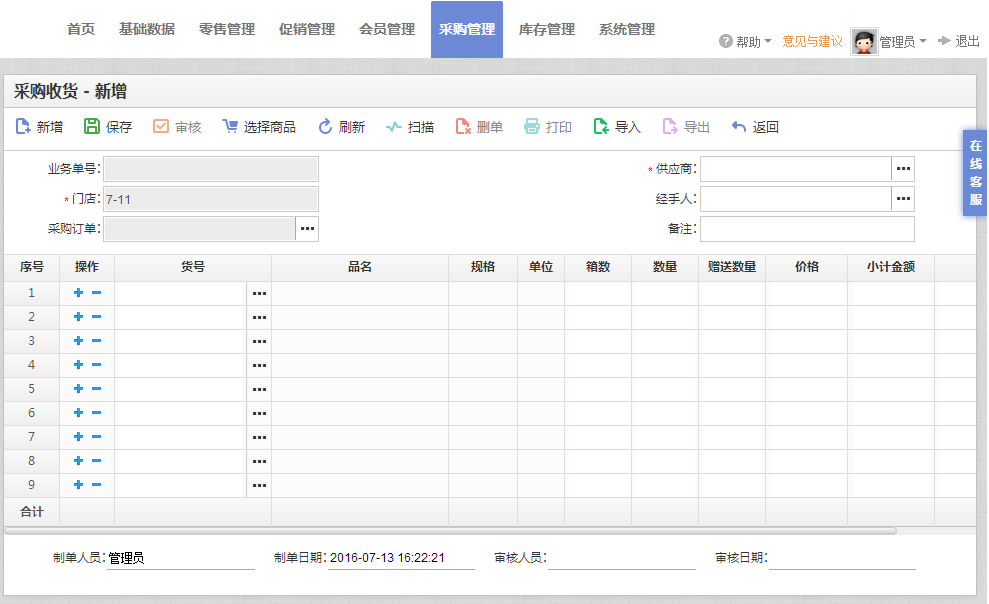The height and width of the screenshot is (604, 989).
Task: Expand the 帮助 help dropdown arrow
Action: (768, 41)
